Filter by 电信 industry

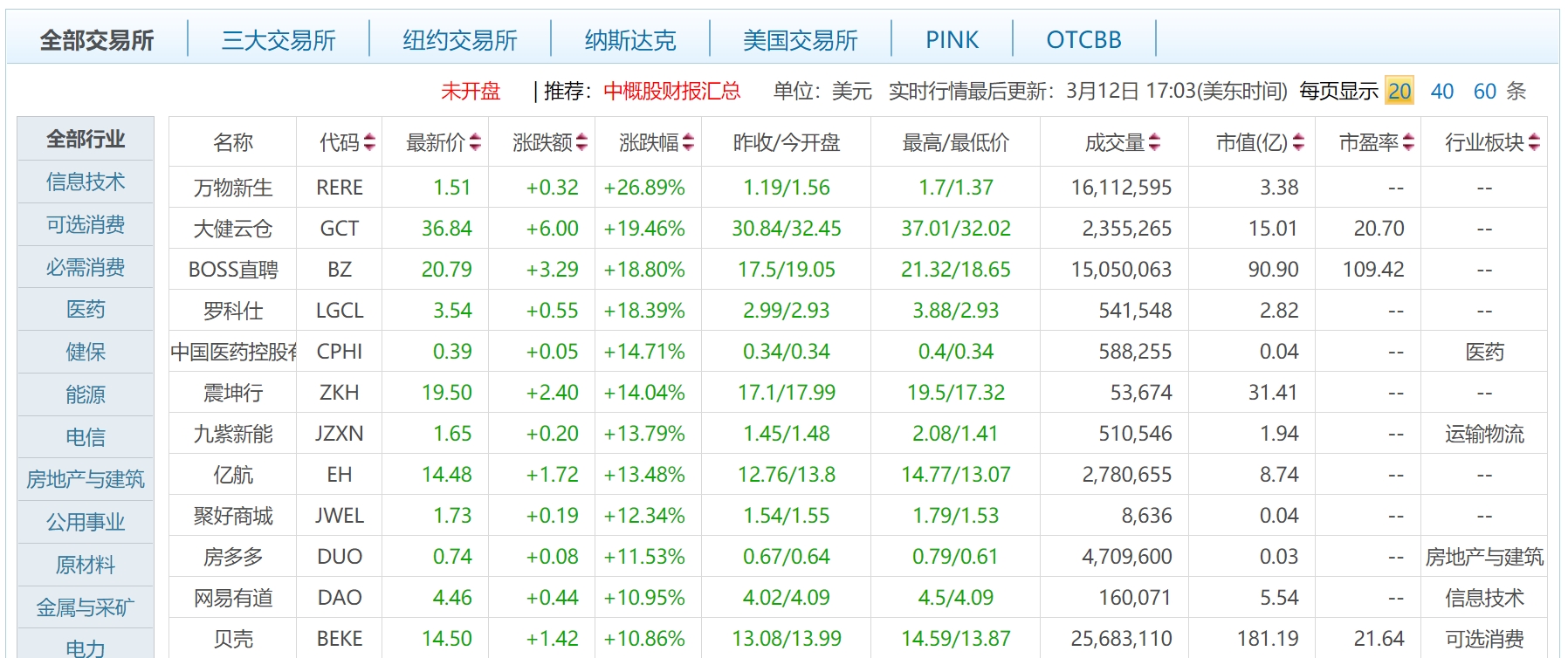(x=86, y=437)
